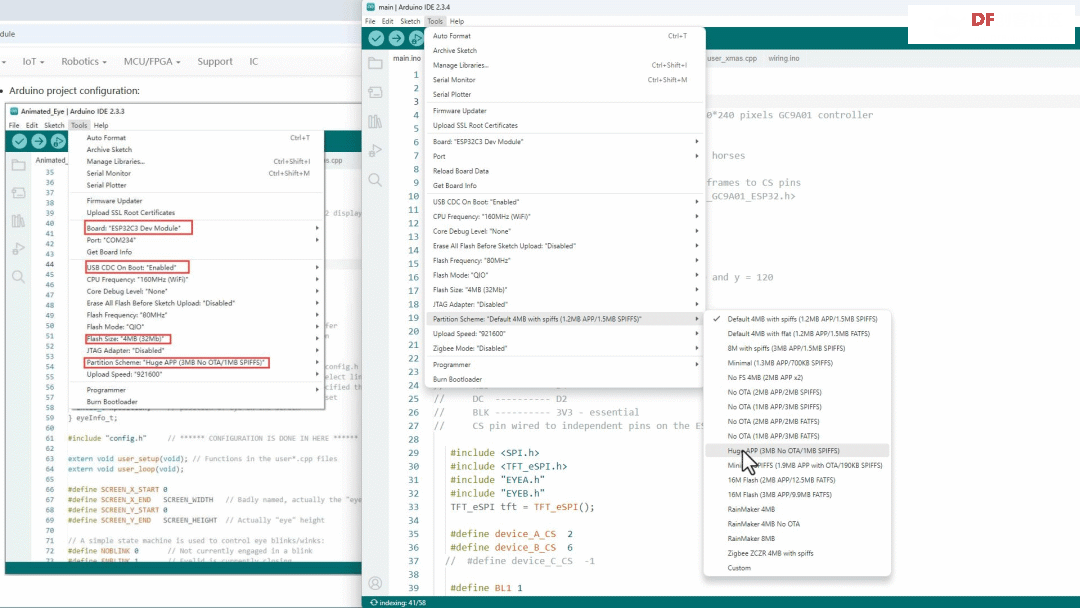Image resolution: width=1080 pixels, height=608 pixels.
Task: Open the Search icon in main sidebar
Action: click(x=375, y=180)
